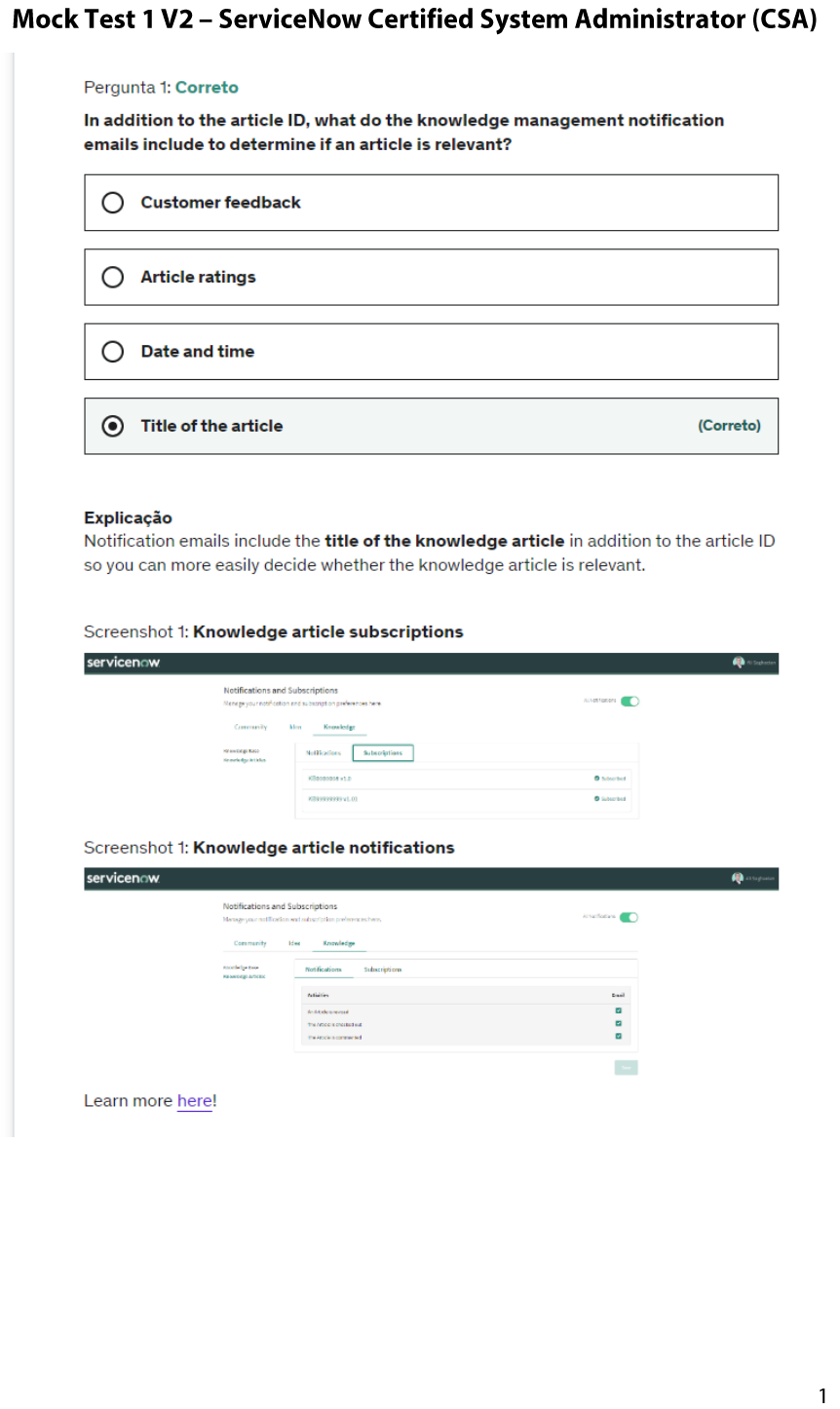Open the KB0000008 v1.0 article link

(x=329, y=779)
